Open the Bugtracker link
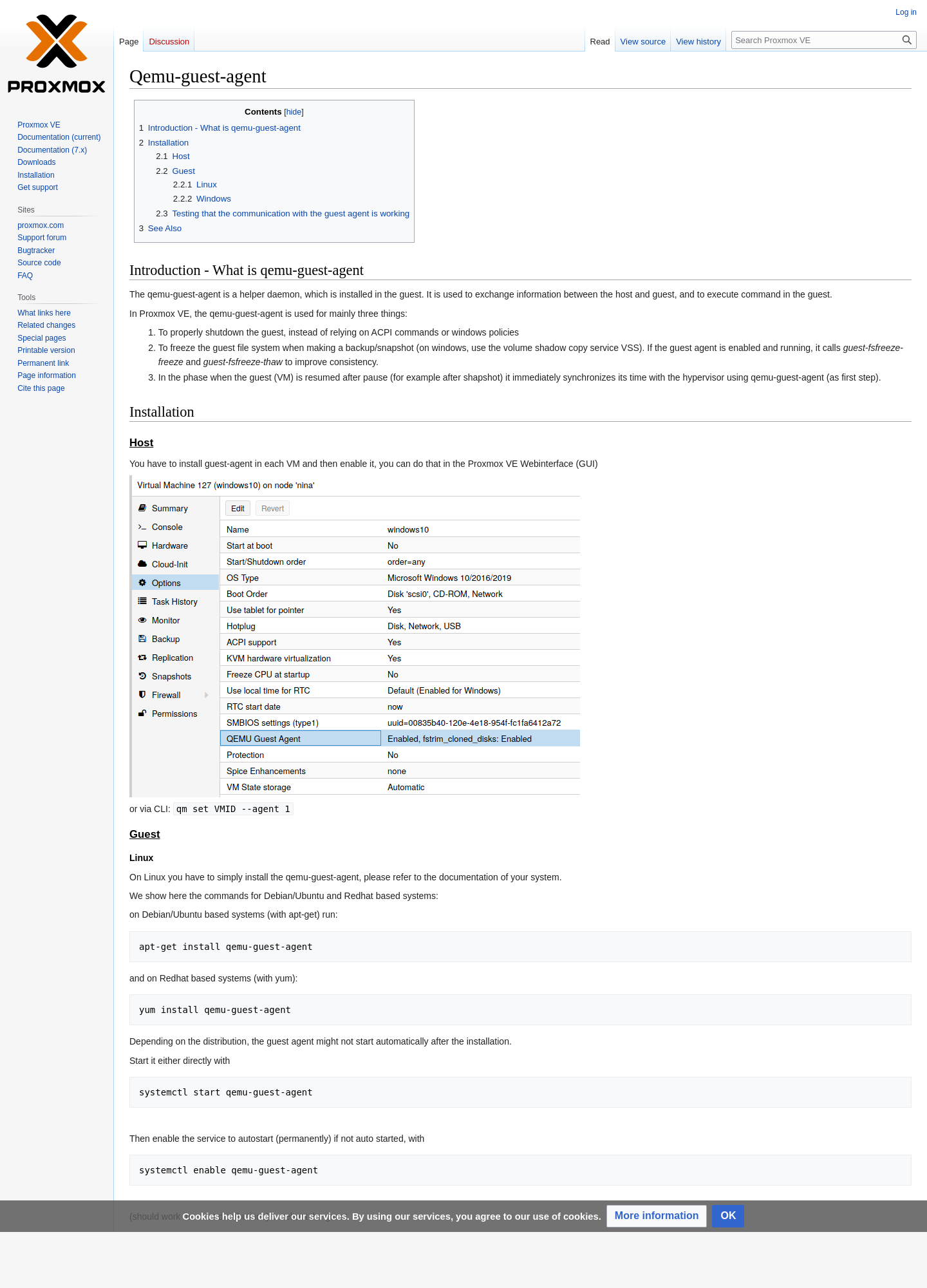The width and height of the screenshot is (927, 1288). coord(36,251)
